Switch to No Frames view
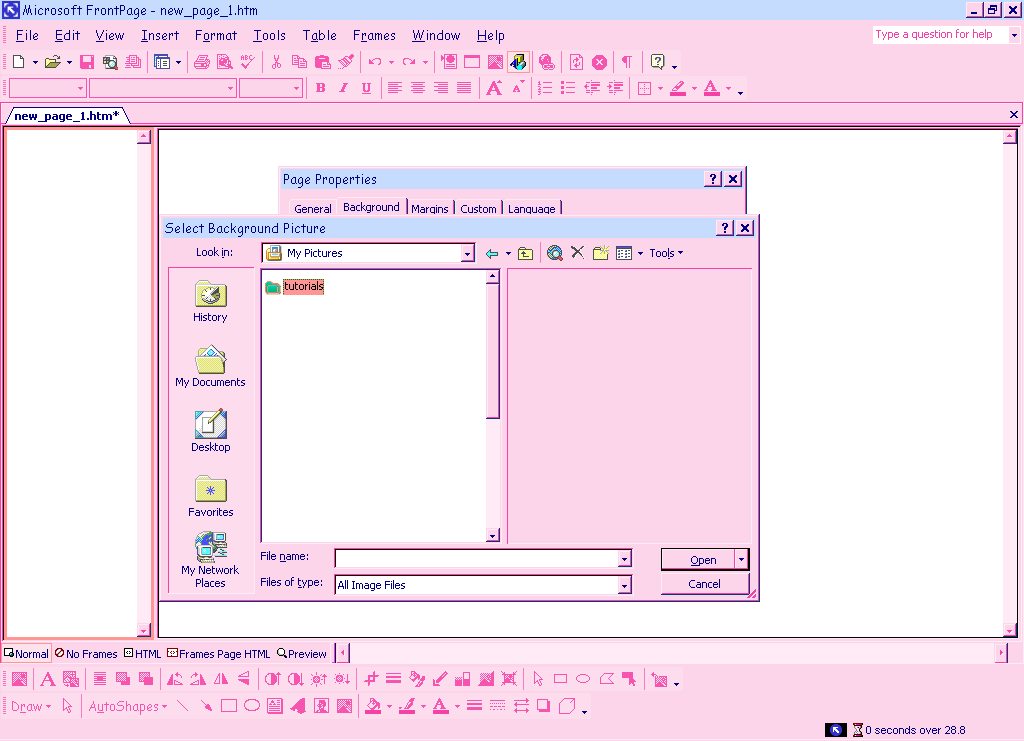 [86, 654]
